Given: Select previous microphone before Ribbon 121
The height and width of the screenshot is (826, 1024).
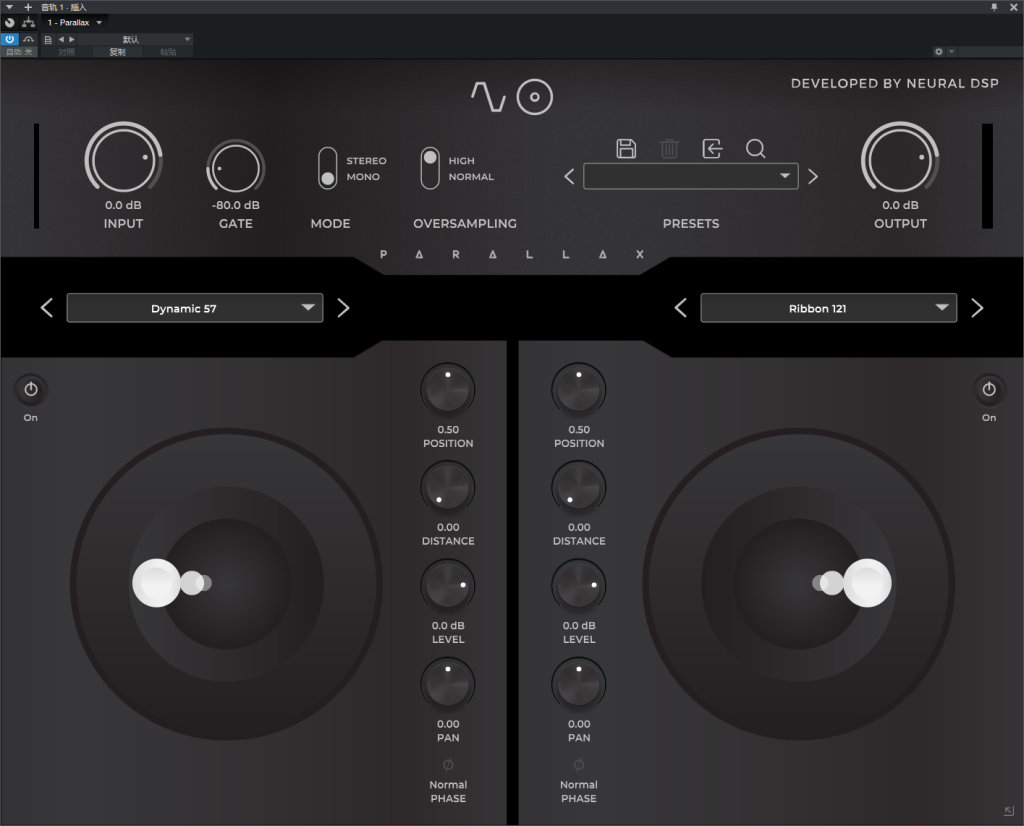Looking at the screenshot, I should tap(680, 308).
